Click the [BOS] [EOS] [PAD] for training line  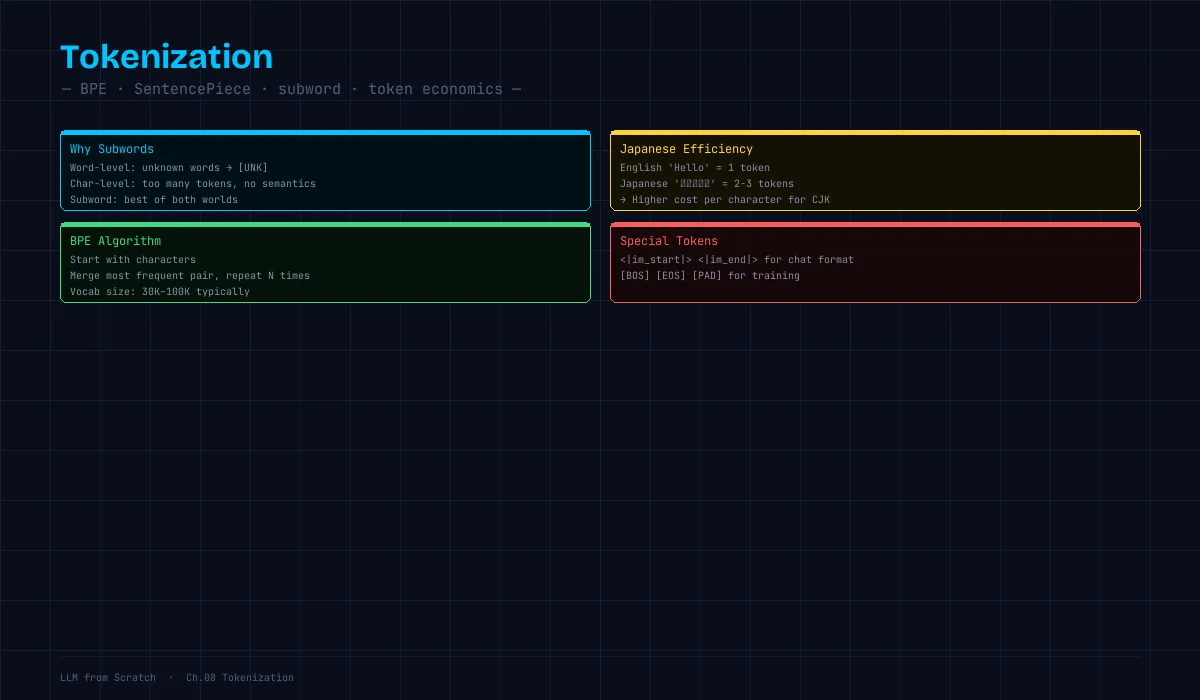pyautogui.click(x=710, y=276)
